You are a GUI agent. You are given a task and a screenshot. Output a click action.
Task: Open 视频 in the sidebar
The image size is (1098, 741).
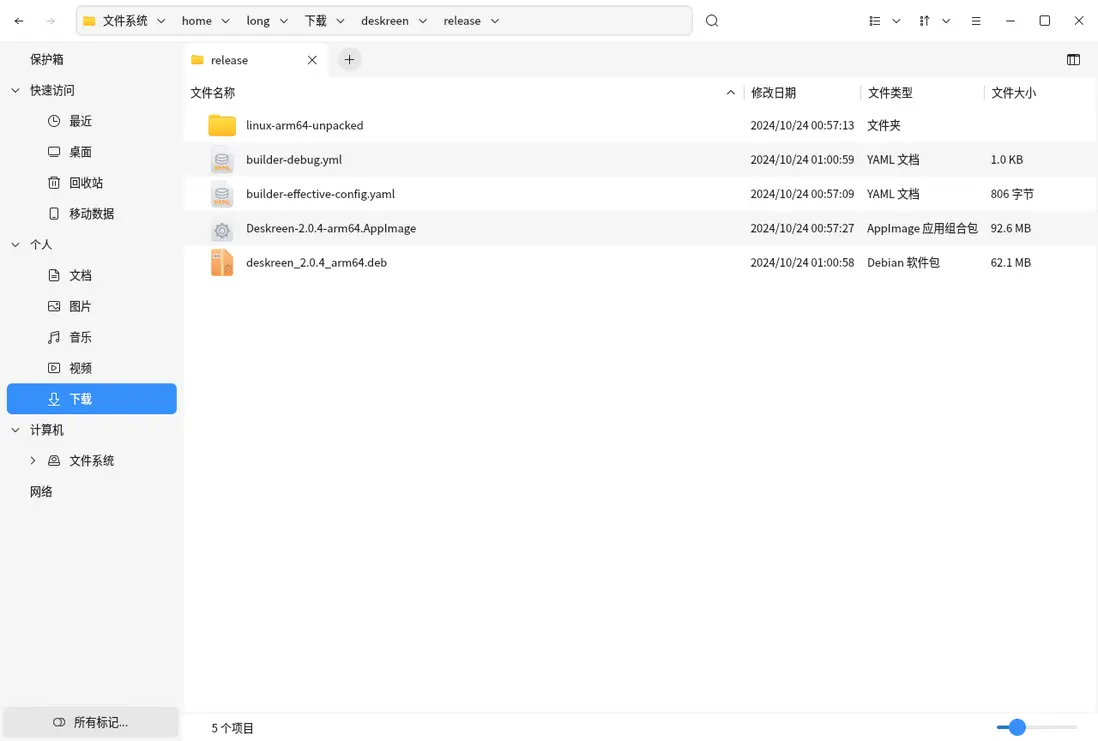pyautogui.click(x=92, y=368)
